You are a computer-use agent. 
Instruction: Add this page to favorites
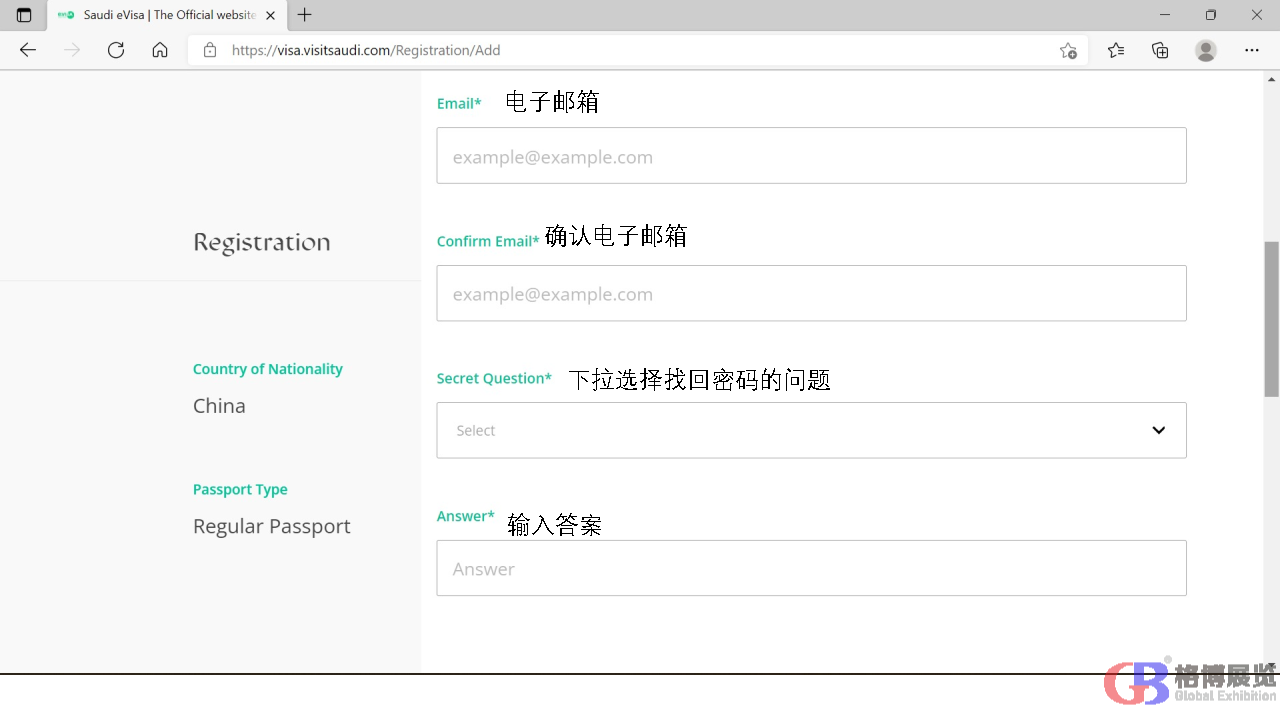(1068, 50)
